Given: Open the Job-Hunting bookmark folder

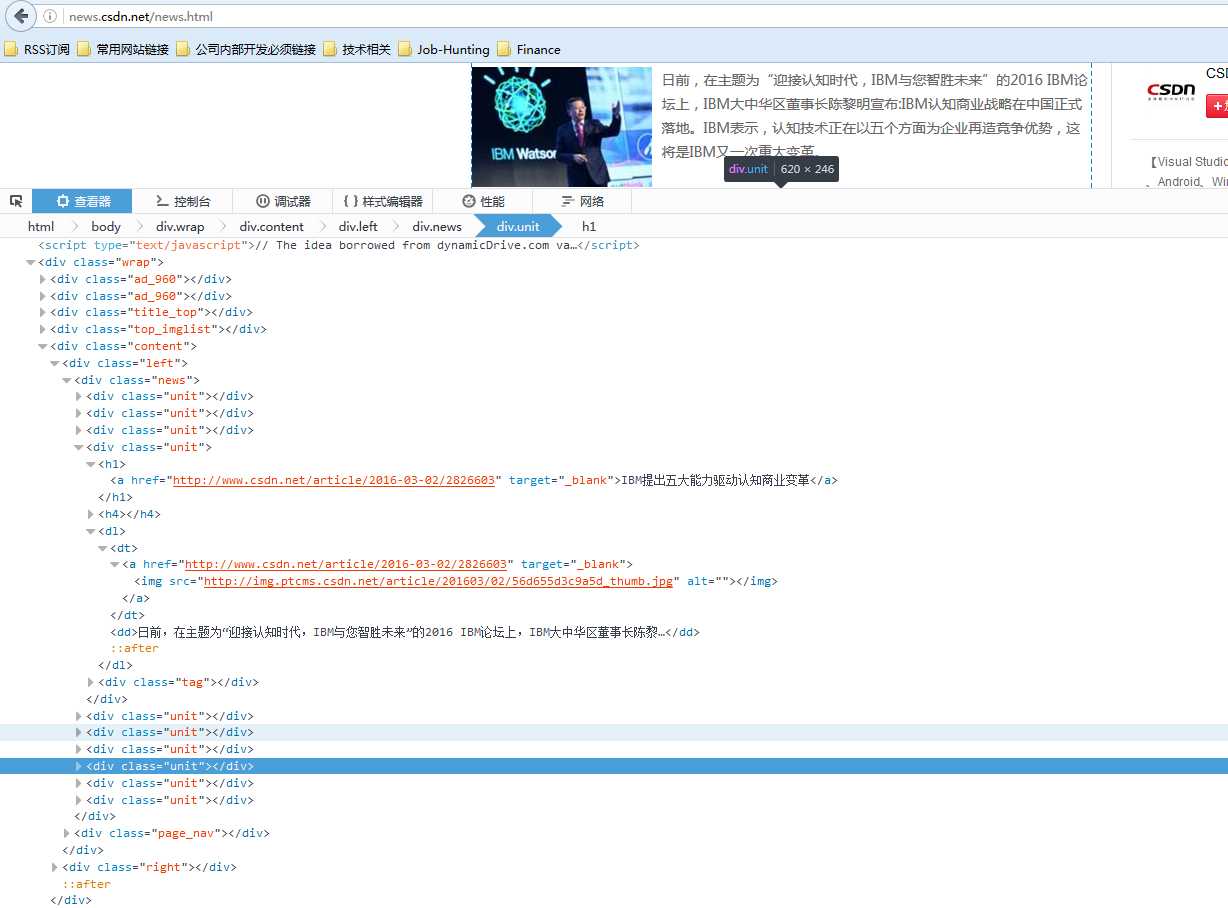Looking at the screenshot, I should 444,49.
